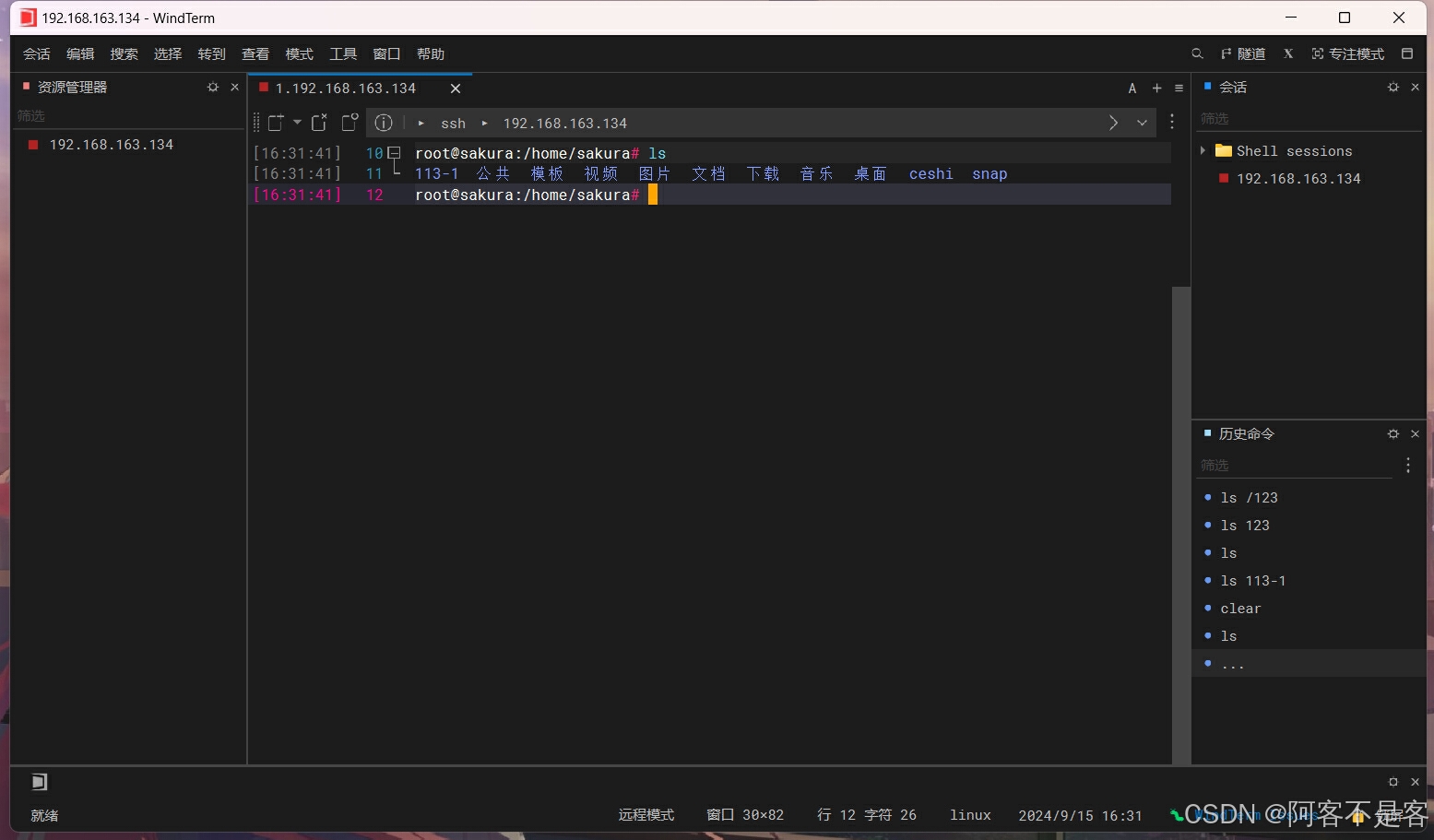
Task: Select history command 'clear'
Action: coord(1240,609)
